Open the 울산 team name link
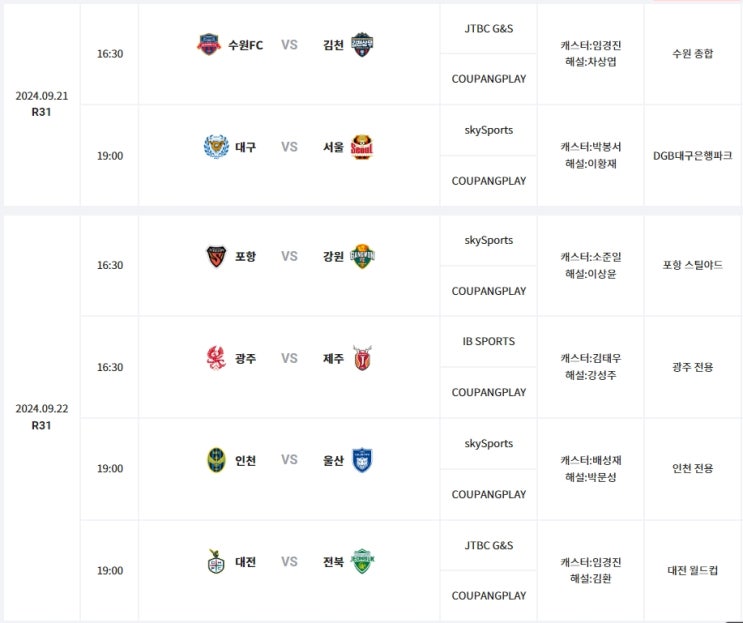743x623 pixels. pyautogui.click(x=333, y=460)
